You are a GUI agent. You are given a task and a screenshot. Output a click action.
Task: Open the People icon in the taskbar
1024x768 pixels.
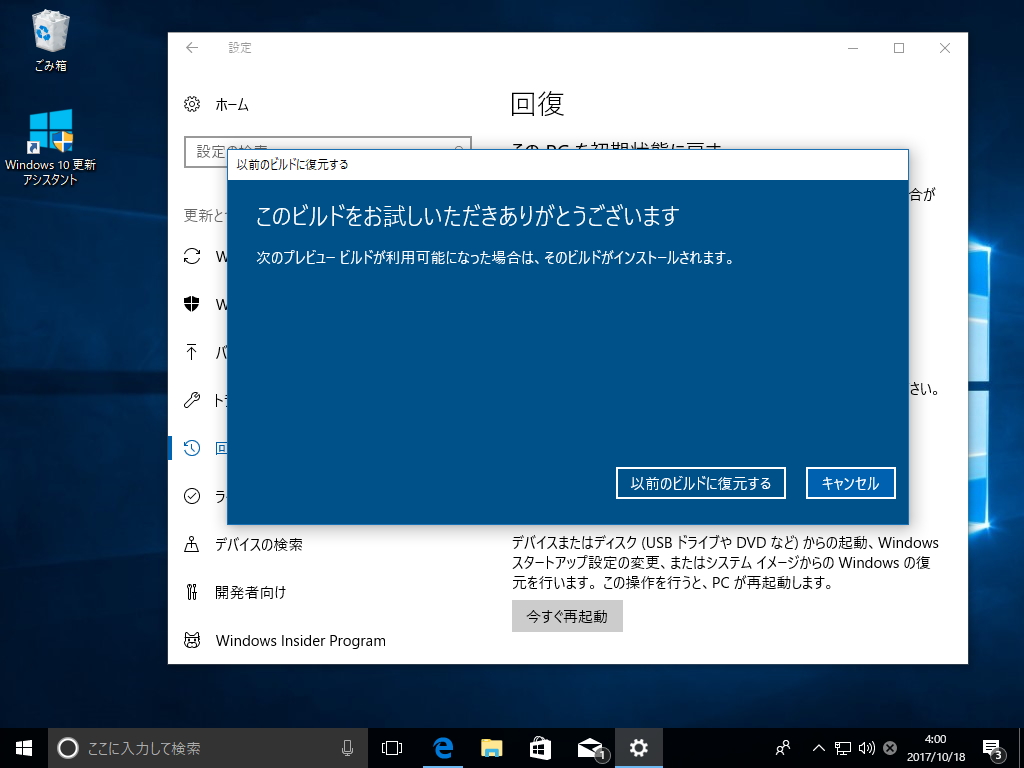click(783, 747)
